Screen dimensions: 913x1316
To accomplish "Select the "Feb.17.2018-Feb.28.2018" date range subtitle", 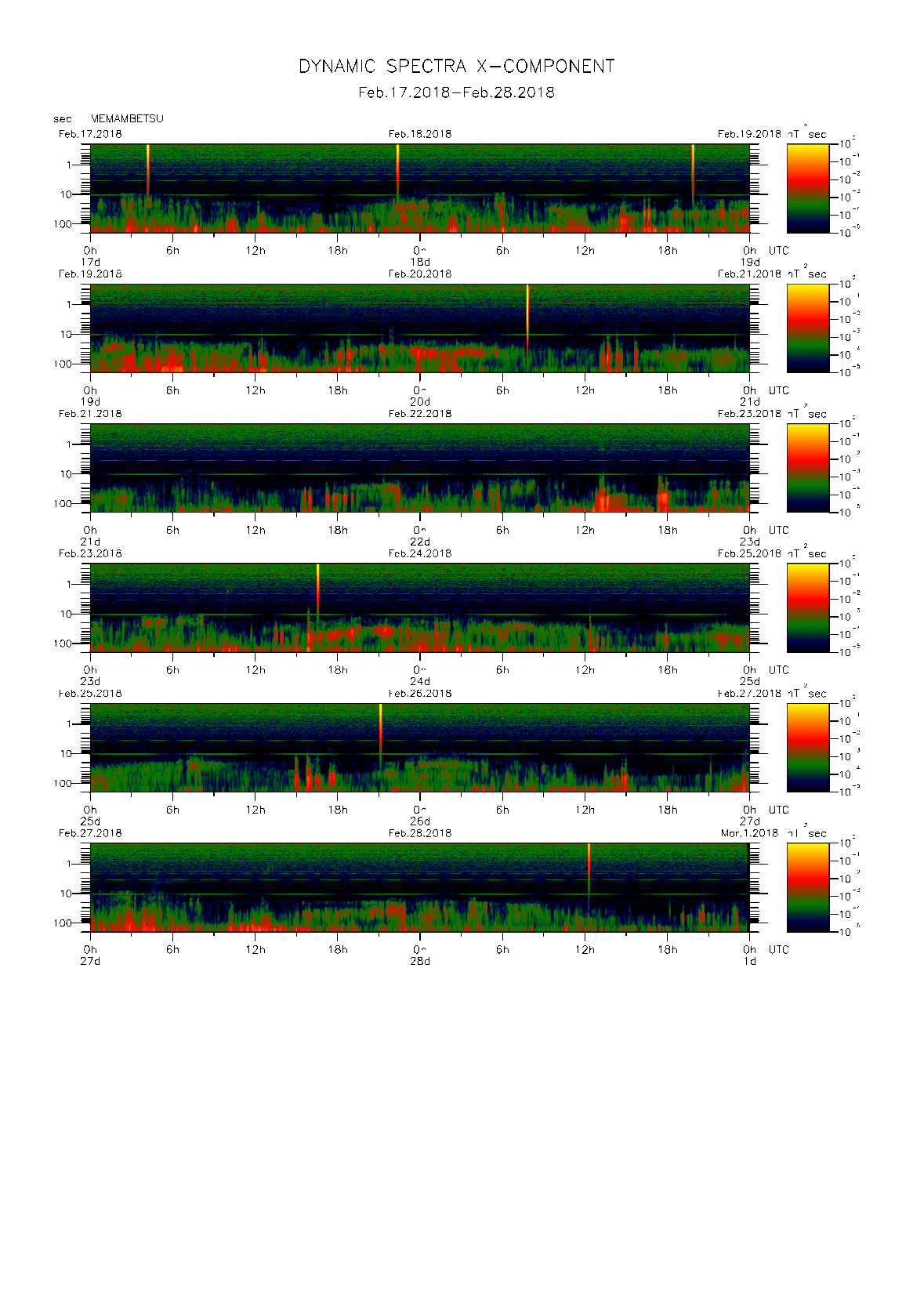I will pos(456,92).
